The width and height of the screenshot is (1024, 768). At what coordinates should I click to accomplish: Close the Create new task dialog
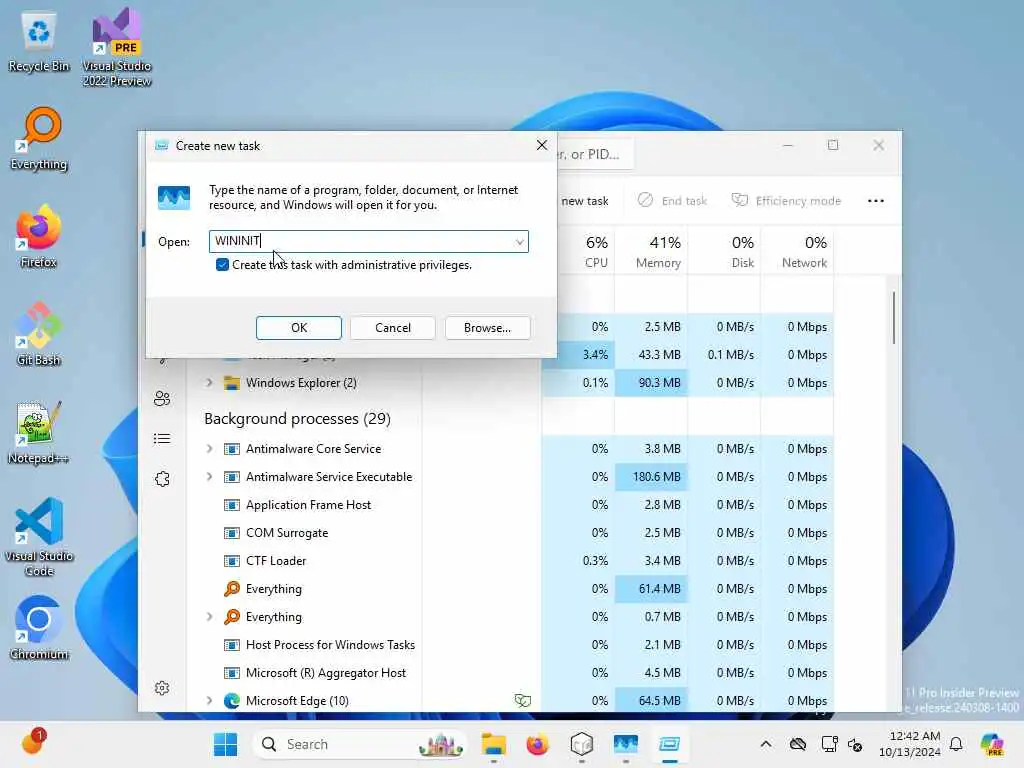(541, 145)
